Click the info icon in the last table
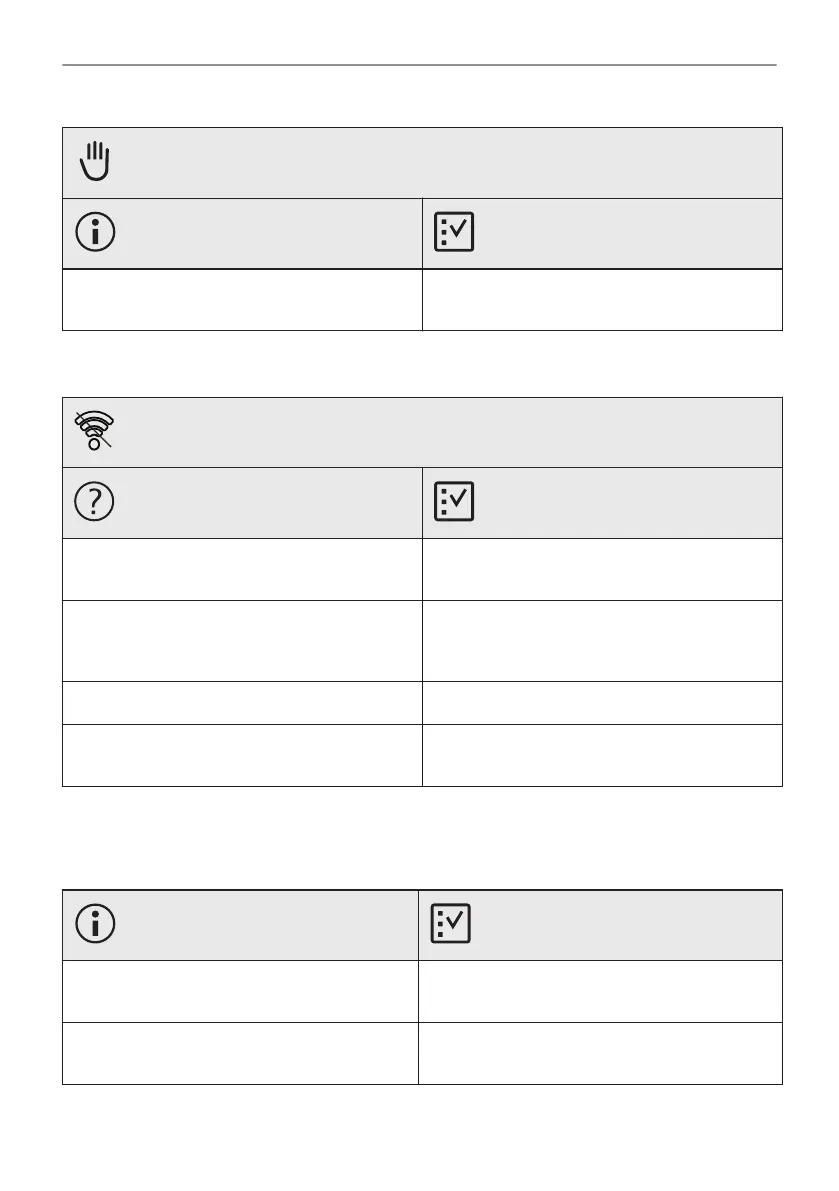The height and width of the screenshot is (1191, 839). pyautogui.click(x=95, y=925)
